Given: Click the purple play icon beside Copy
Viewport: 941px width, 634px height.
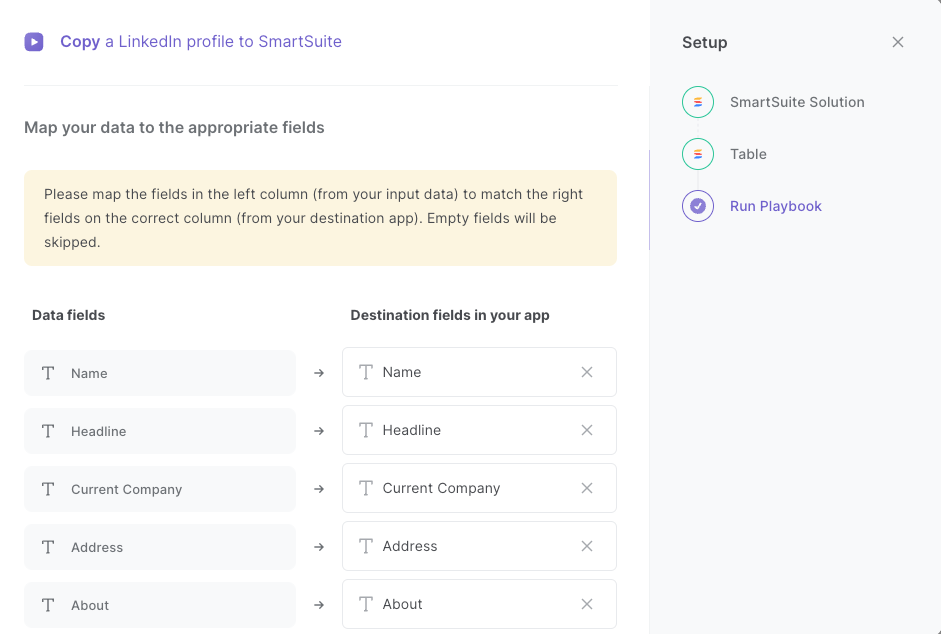Looking at the screenshot, I should tap(34, 41).
